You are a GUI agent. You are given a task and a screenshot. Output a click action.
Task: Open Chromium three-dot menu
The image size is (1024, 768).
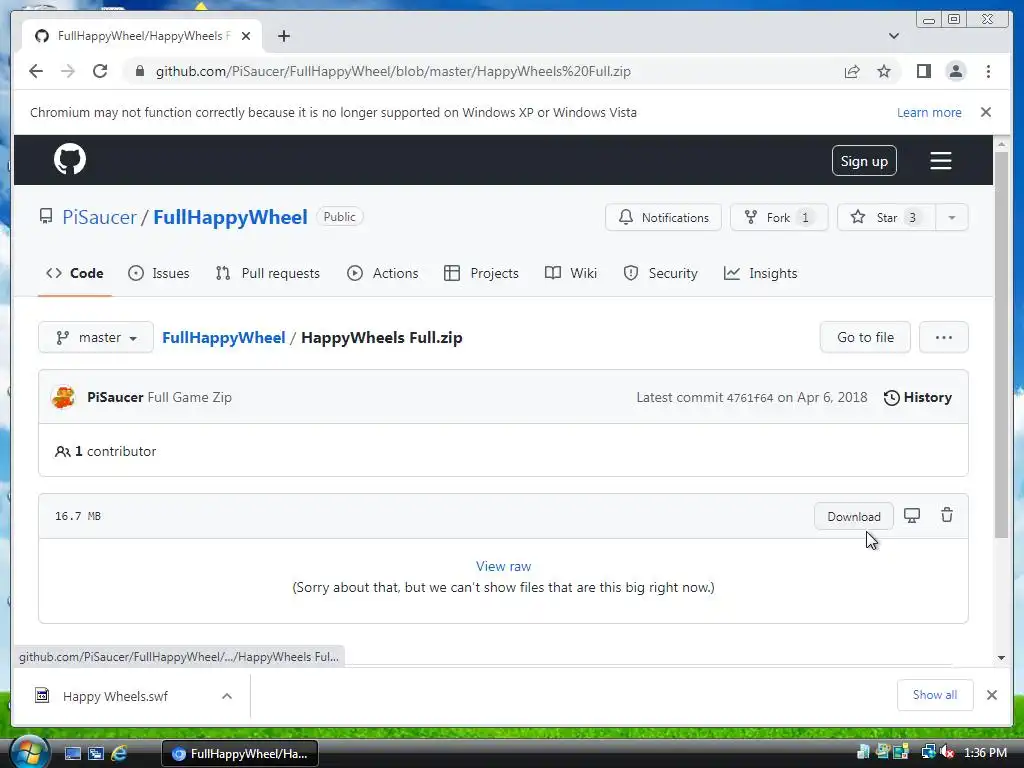tap(988, 71)
